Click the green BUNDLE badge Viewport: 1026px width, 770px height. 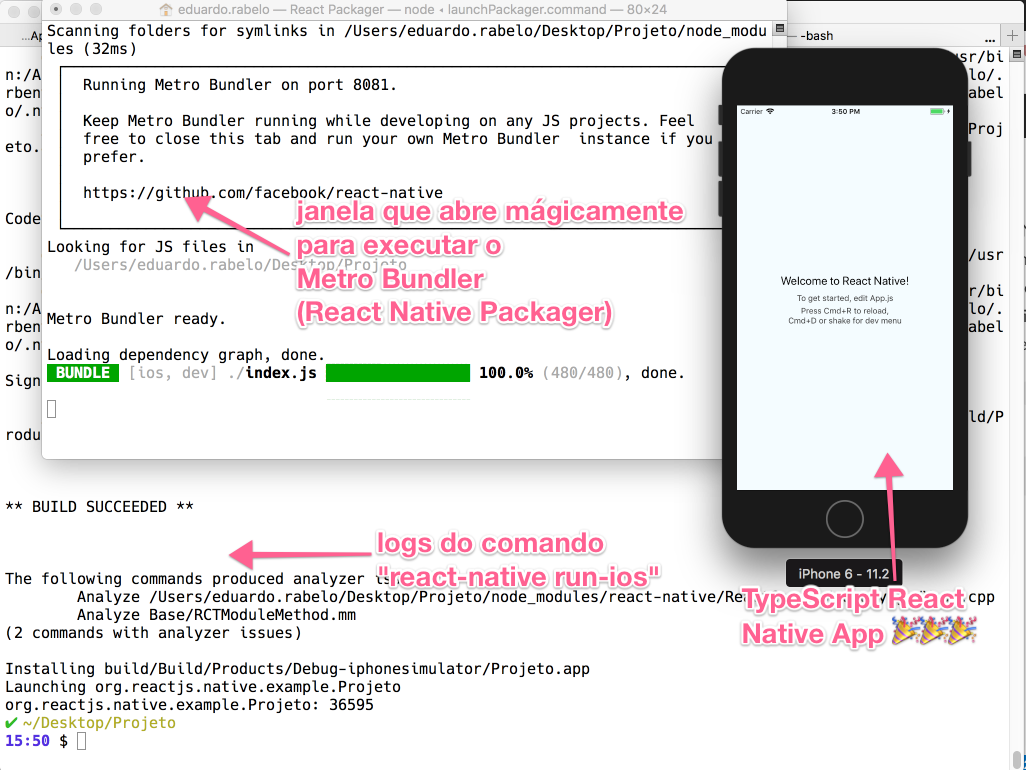pyautogui.click(x=83, y=373)
